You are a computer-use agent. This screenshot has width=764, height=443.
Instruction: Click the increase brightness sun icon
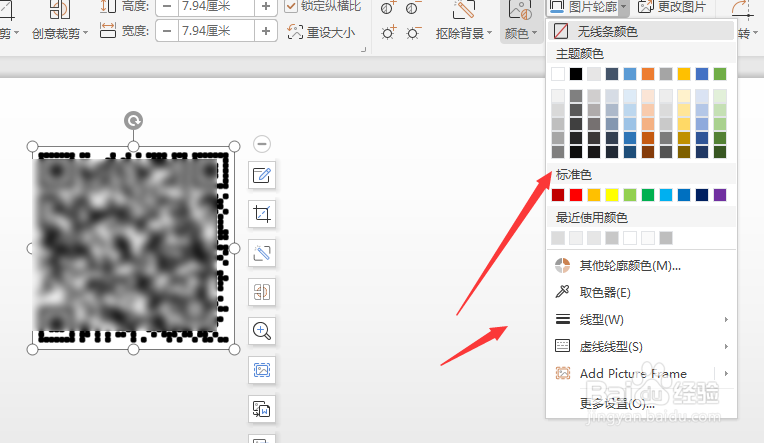tap(388, 33)
